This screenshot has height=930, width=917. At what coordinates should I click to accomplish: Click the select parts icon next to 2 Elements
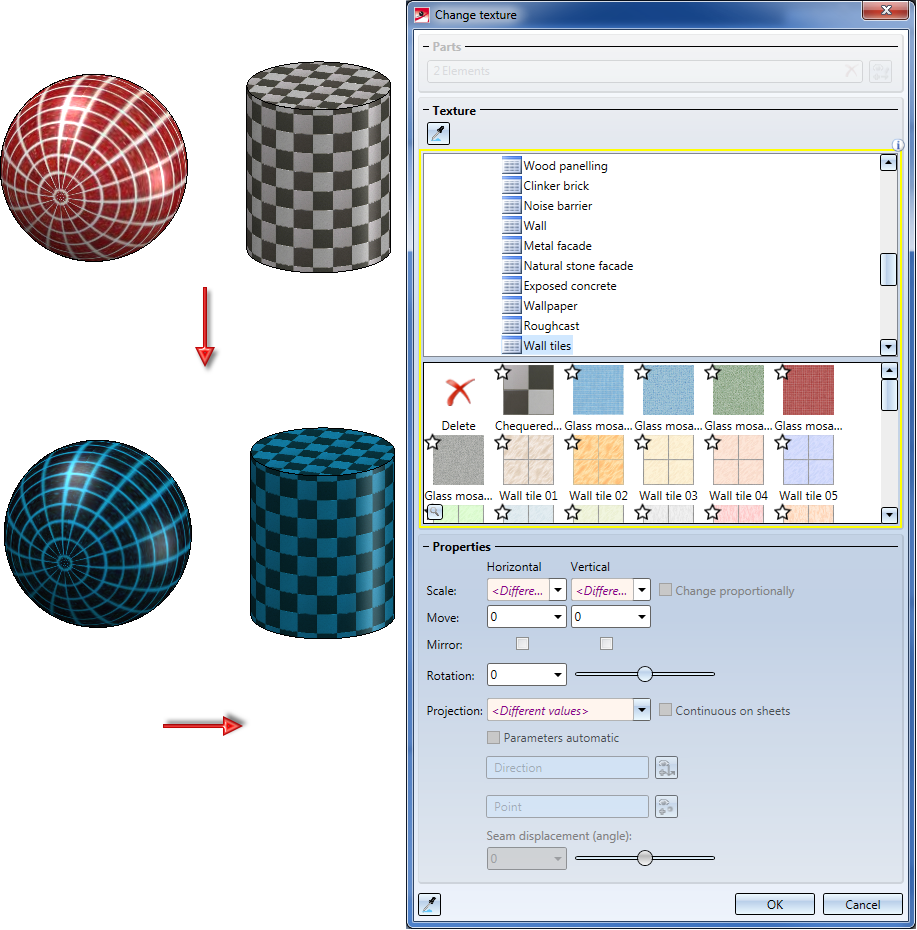tap(880, 71)
